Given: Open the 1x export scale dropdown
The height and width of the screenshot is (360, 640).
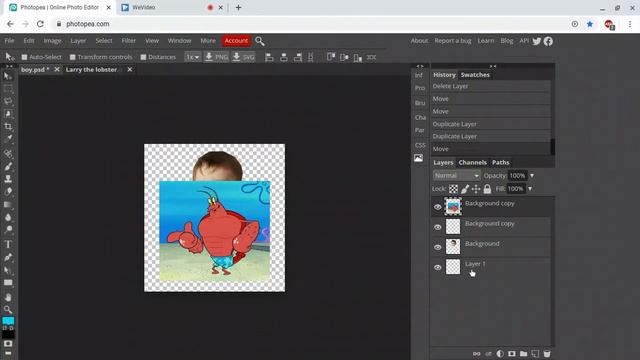Looking at the screenshot, I should pos(193,57).
